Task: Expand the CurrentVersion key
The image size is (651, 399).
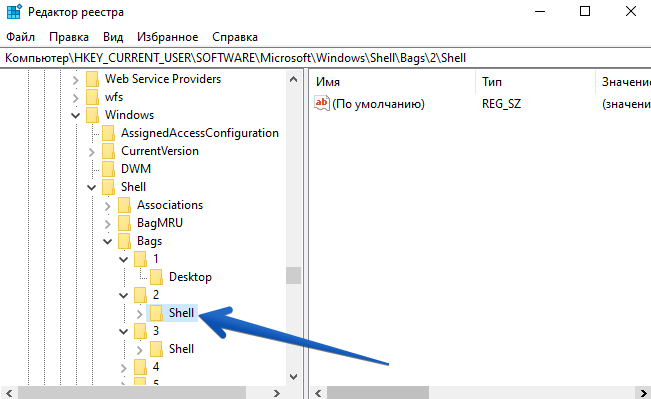Action: click(x=92, y=152)
